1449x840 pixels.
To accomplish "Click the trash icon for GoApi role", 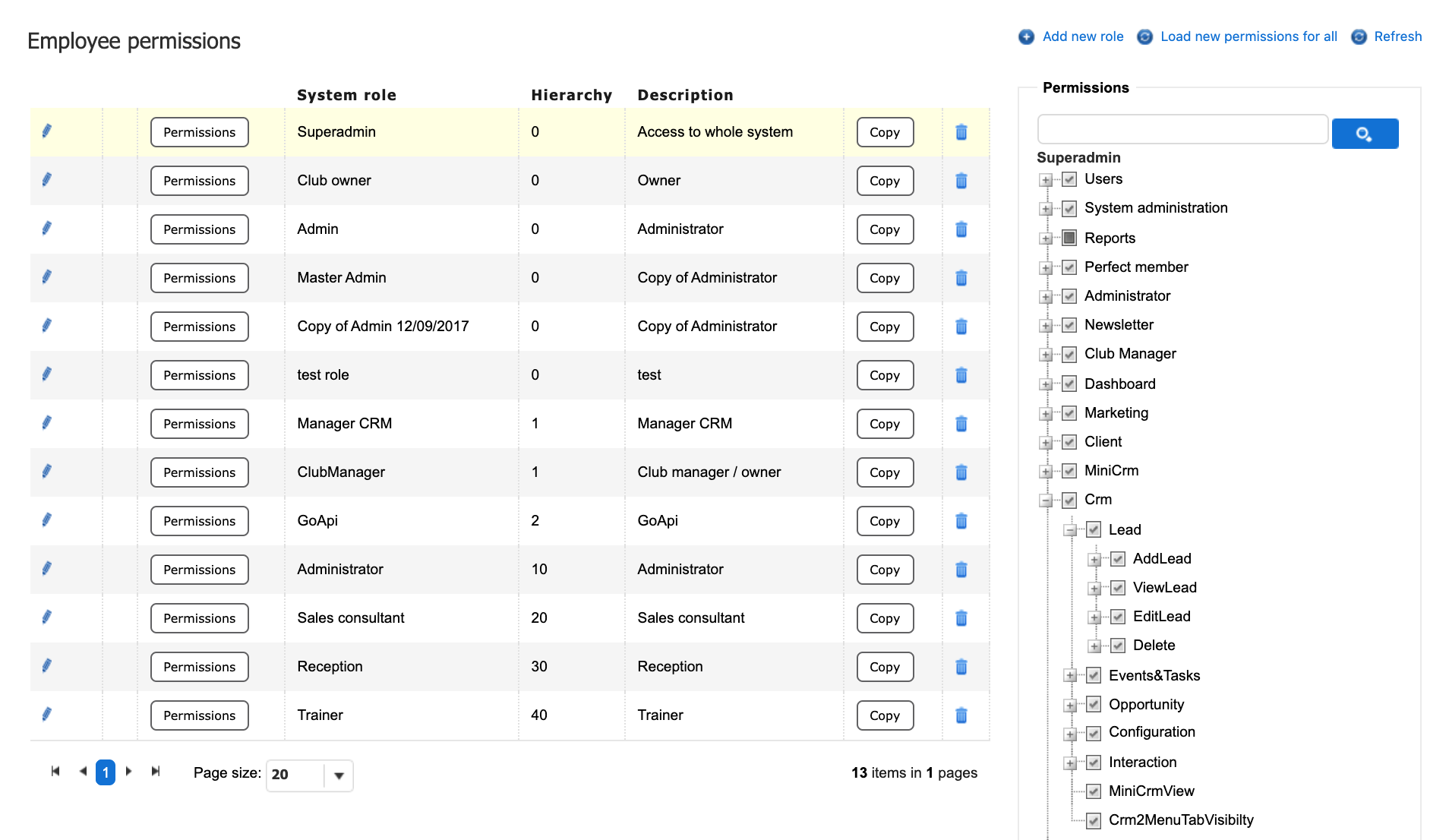I will [961, 521].
